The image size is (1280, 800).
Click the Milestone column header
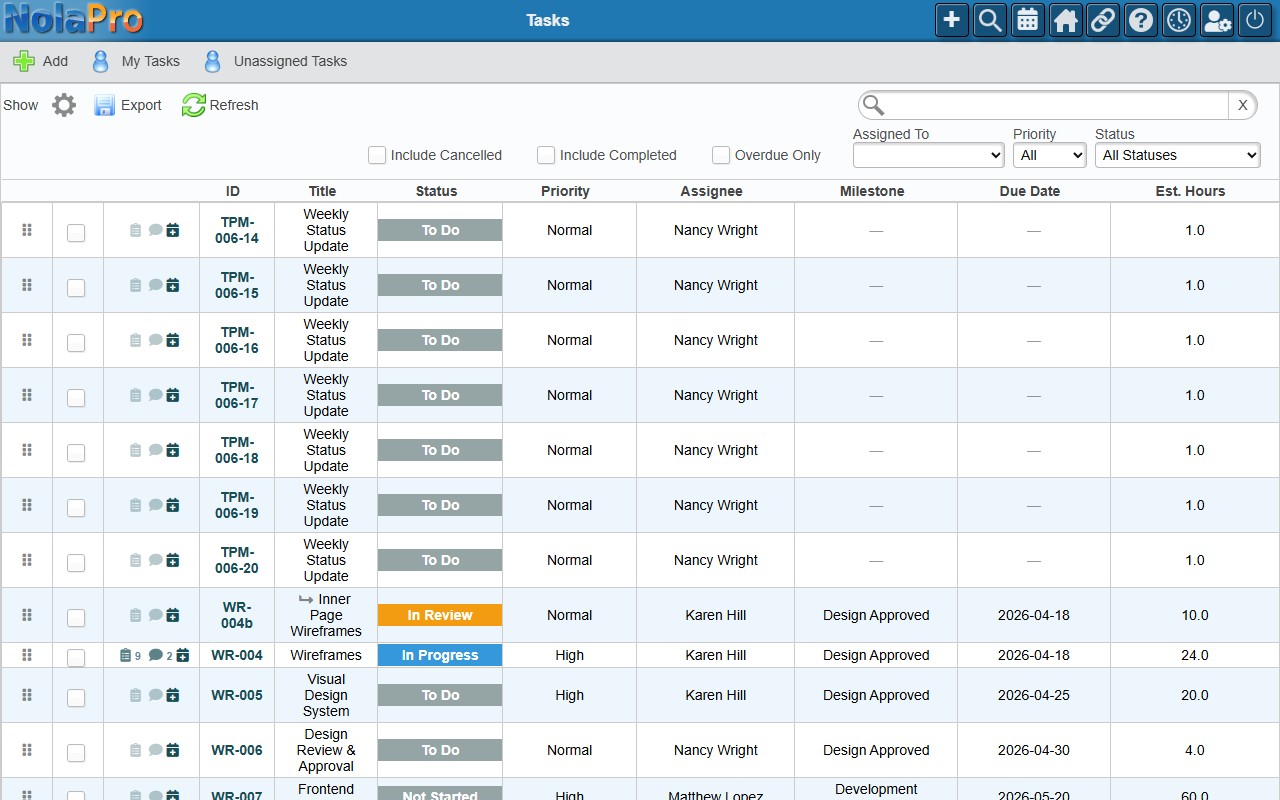point(872,191)
